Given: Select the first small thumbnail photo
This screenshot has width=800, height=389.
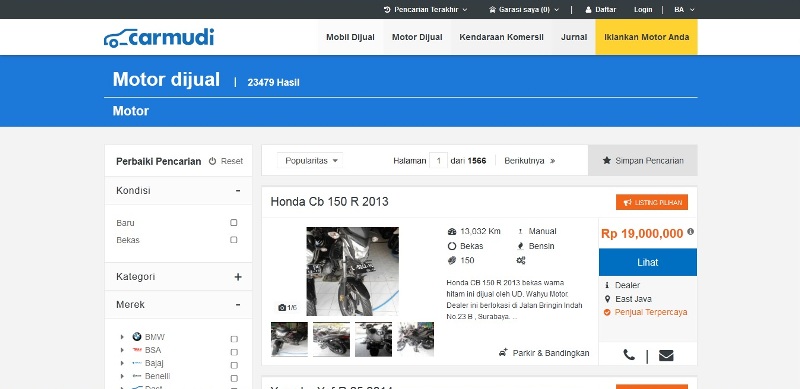Looking at the screenshot, I should click(x=289, y=339).
